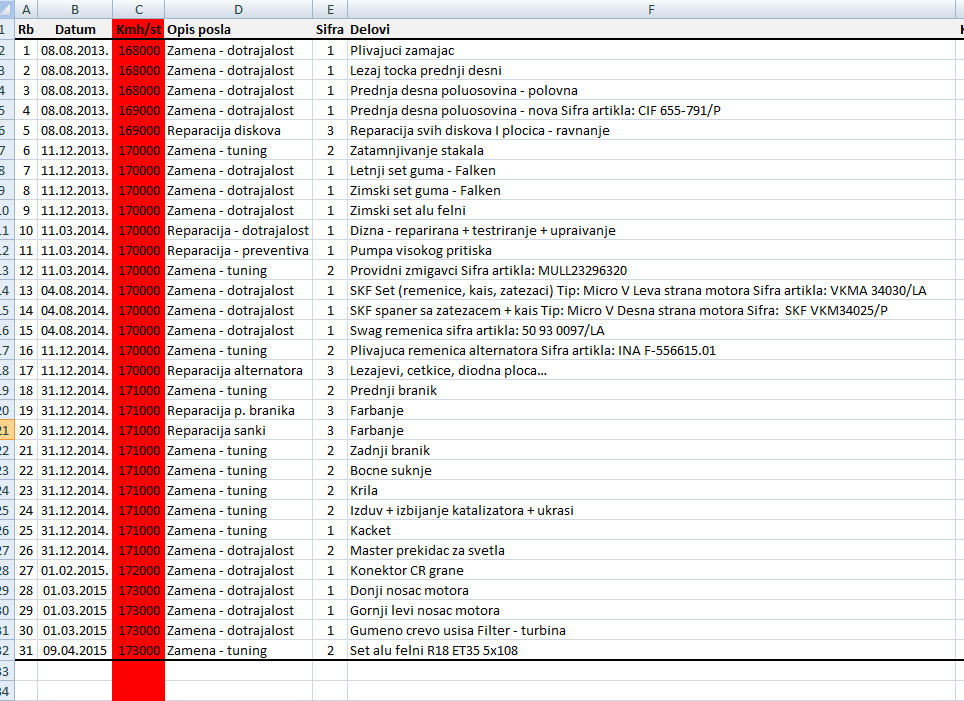Select cell 'Letnji set guma - Falken'
The image size is (964, 701).
(651, 170)
